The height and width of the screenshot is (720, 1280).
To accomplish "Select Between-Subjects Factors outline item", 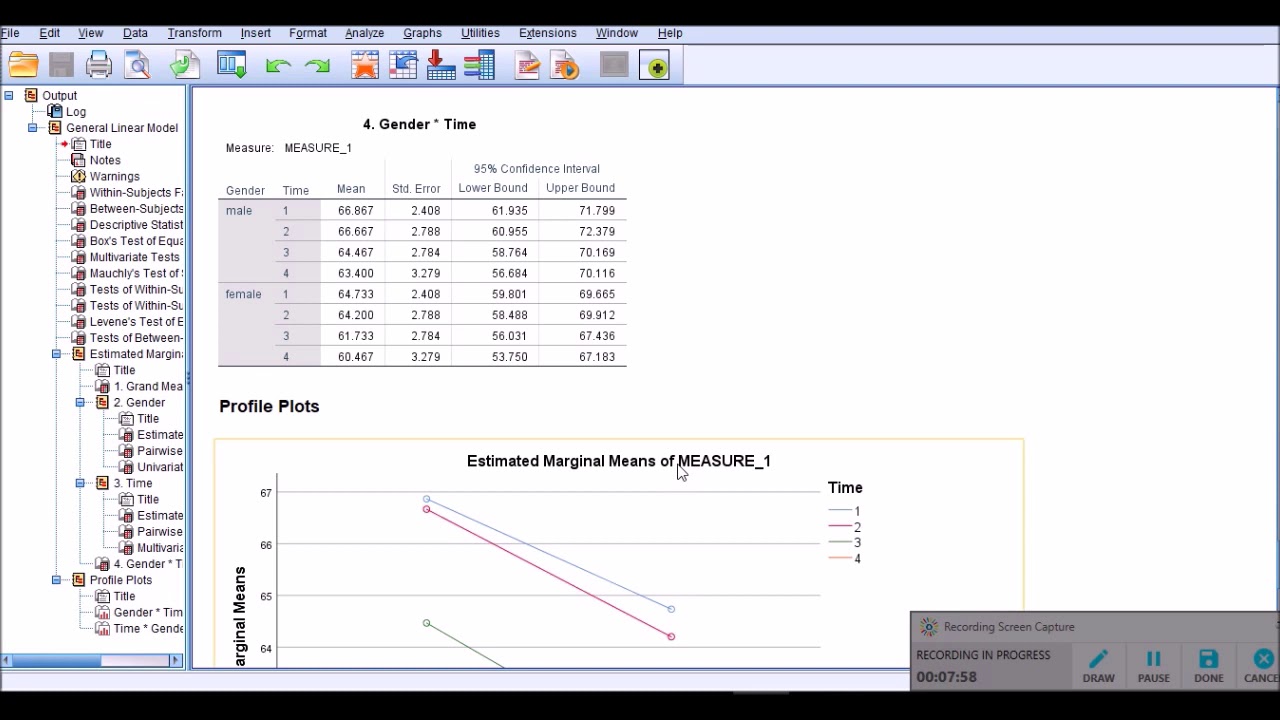I will click(x=136, y=209).
